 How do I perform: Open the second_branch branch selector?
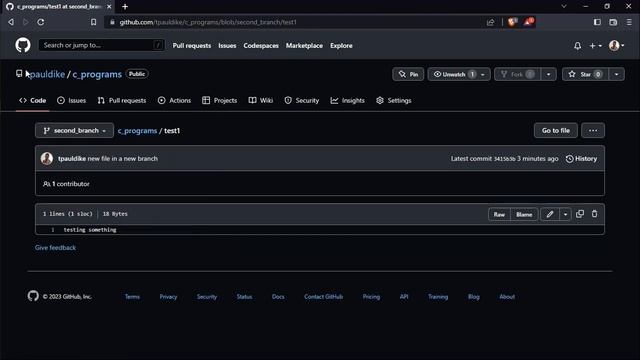(x=74, y=130)
